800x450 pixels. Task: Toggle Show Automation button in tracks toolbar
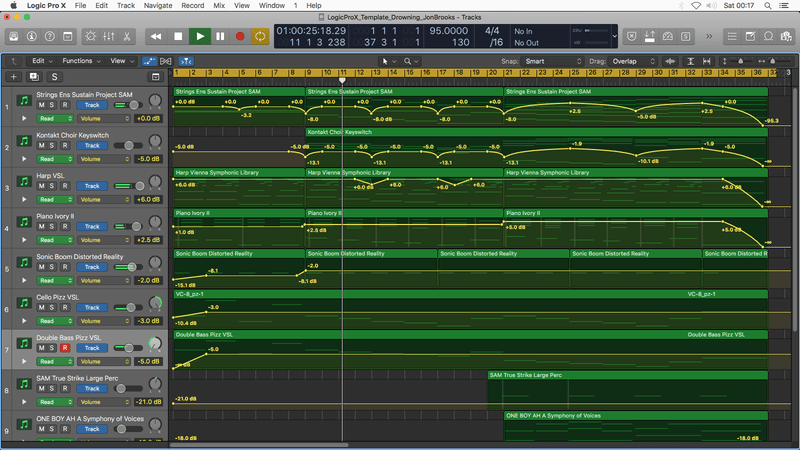149,61
